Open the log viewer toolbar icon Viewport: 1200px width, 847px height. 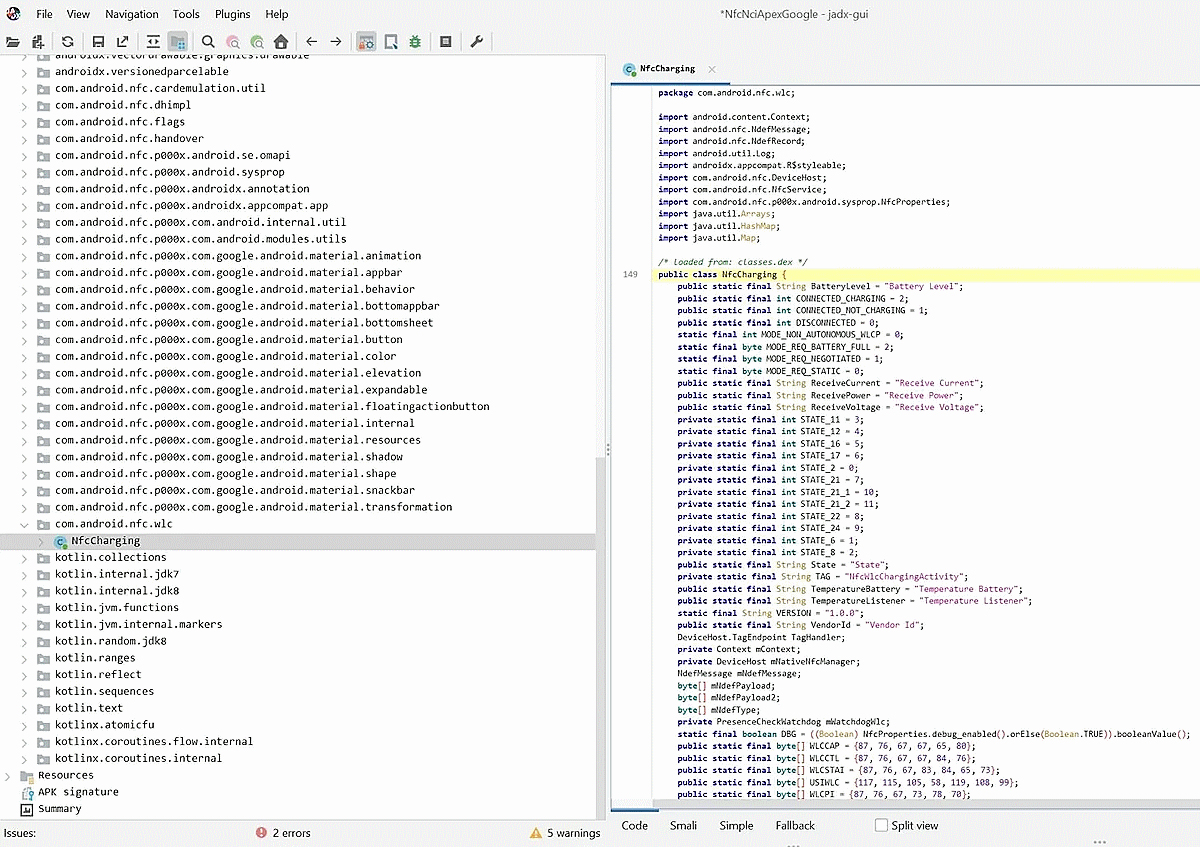pos(446,42)
